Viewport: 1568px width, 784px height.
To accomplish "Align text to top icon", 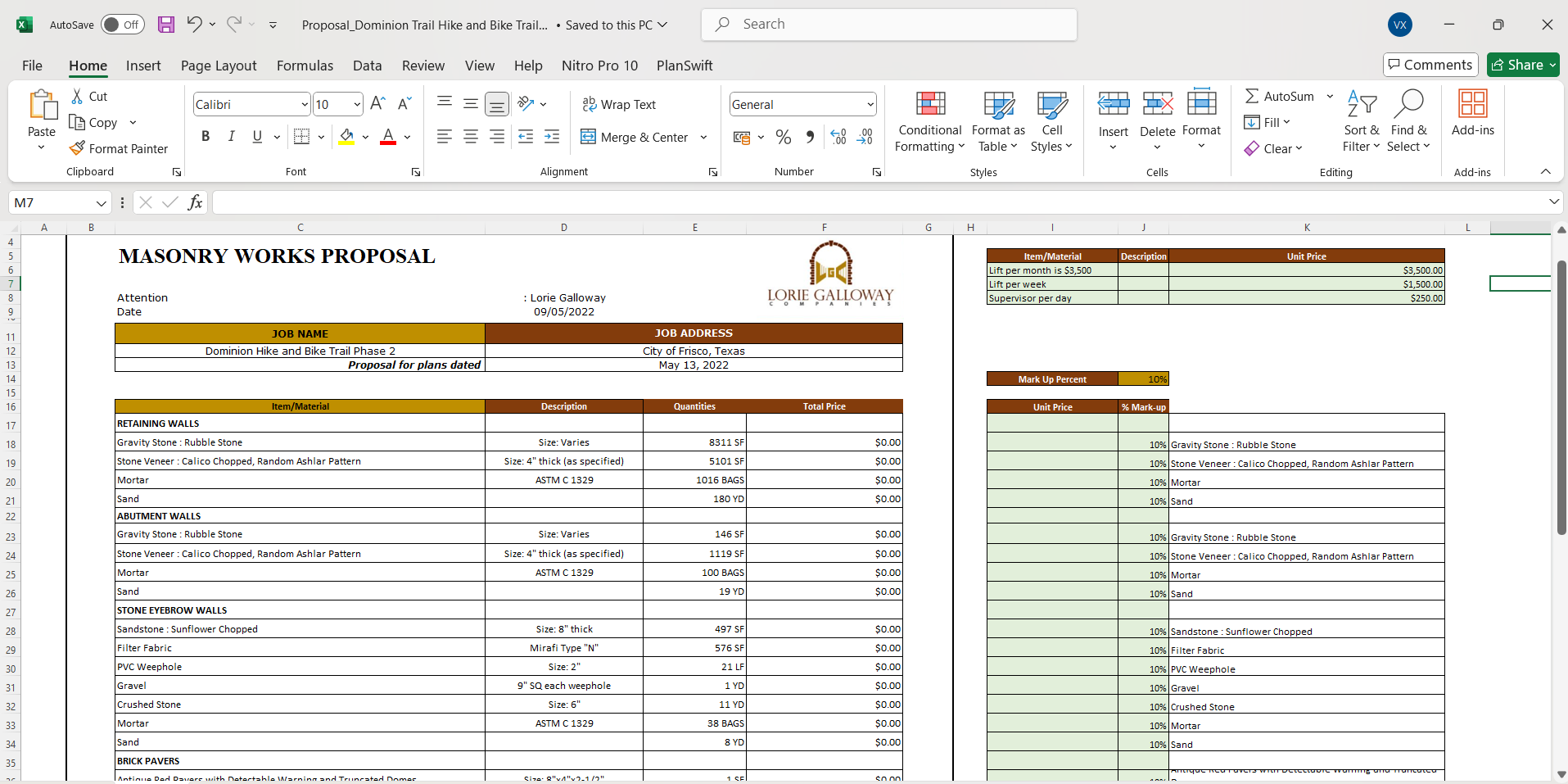I will click(x=445, y=103).
